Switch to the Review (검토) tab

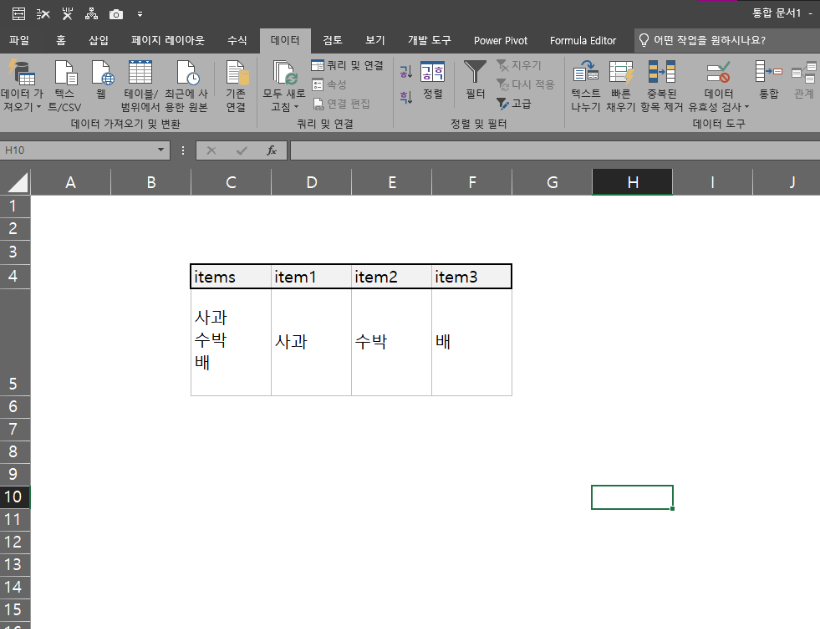click(x=332, y=40)
